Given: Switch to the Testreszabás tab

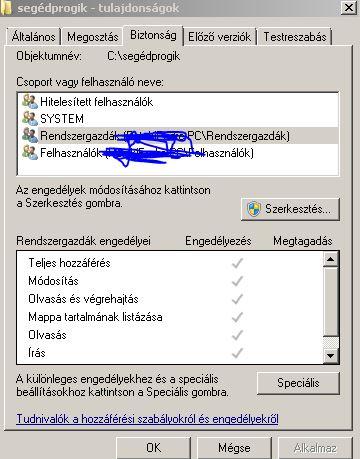Looking at the screenshot, I should tap(295, 37).
